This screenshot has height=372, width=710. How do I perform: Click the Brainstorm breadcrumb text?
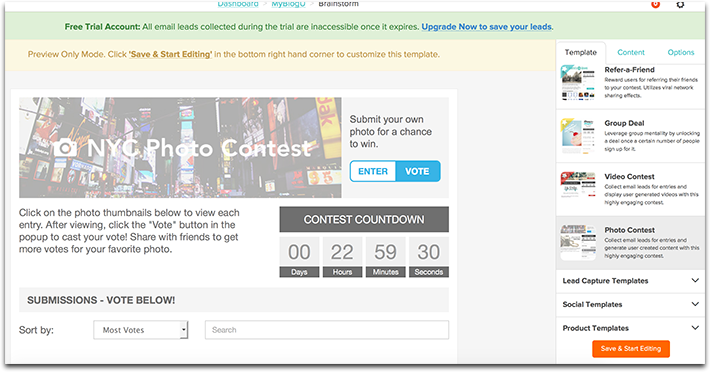click(x=338, y=4)
